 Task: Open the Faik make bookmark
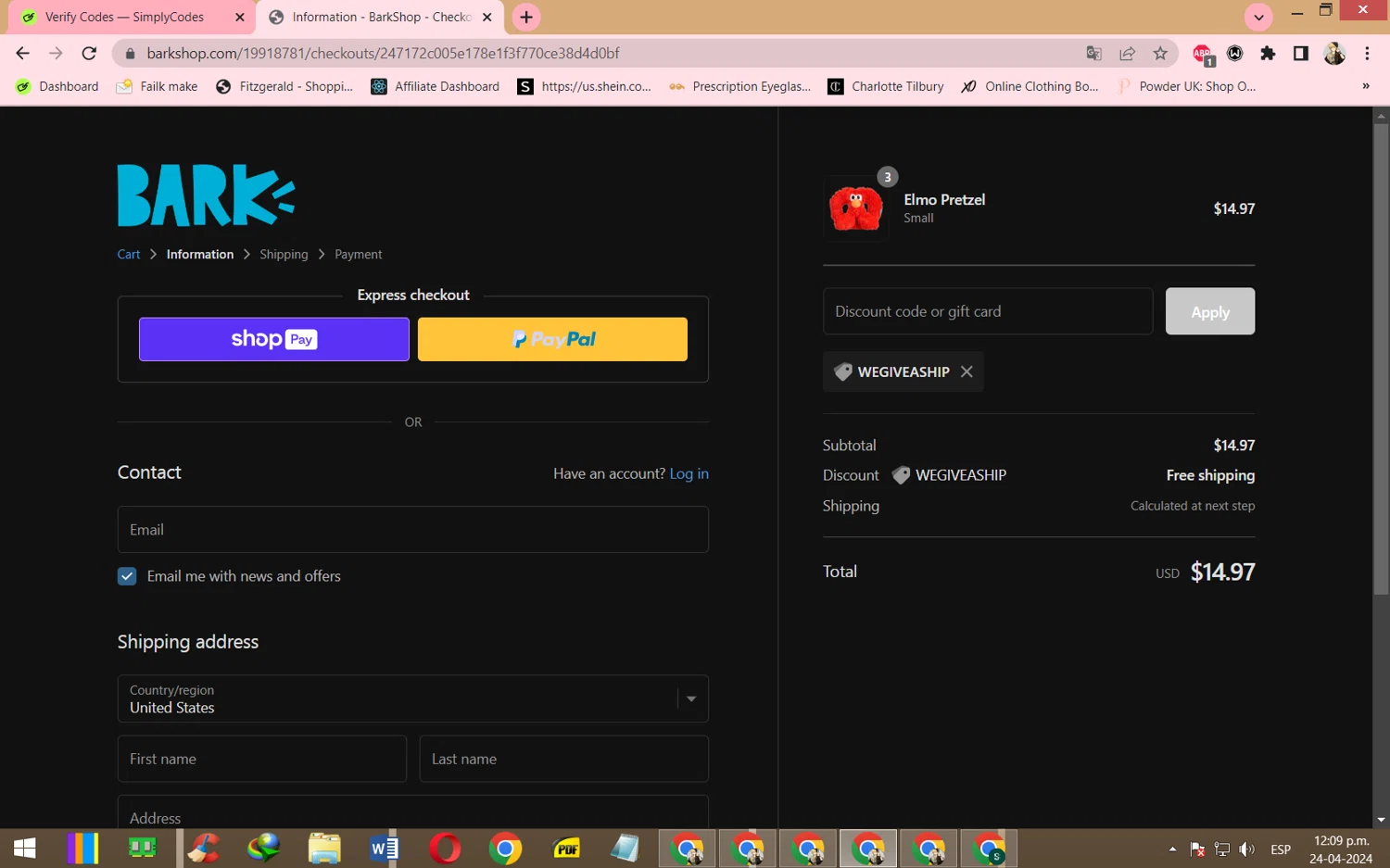(157, 86)
